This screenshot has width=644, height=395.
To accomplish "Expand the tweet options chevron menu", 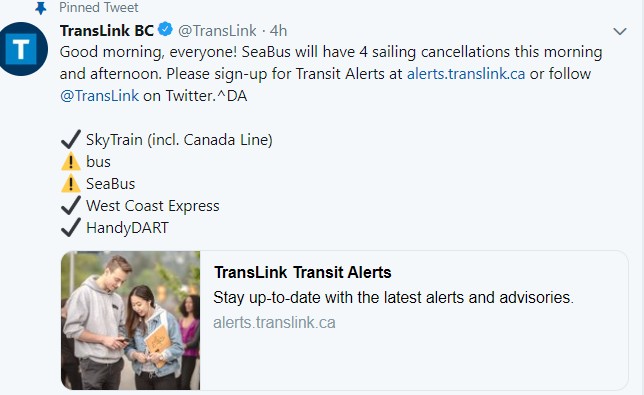I will [620, 31].
